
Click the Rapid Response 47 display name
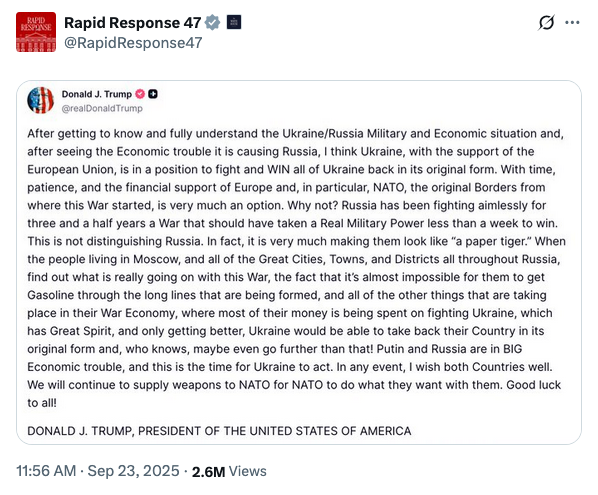(132, 23)
